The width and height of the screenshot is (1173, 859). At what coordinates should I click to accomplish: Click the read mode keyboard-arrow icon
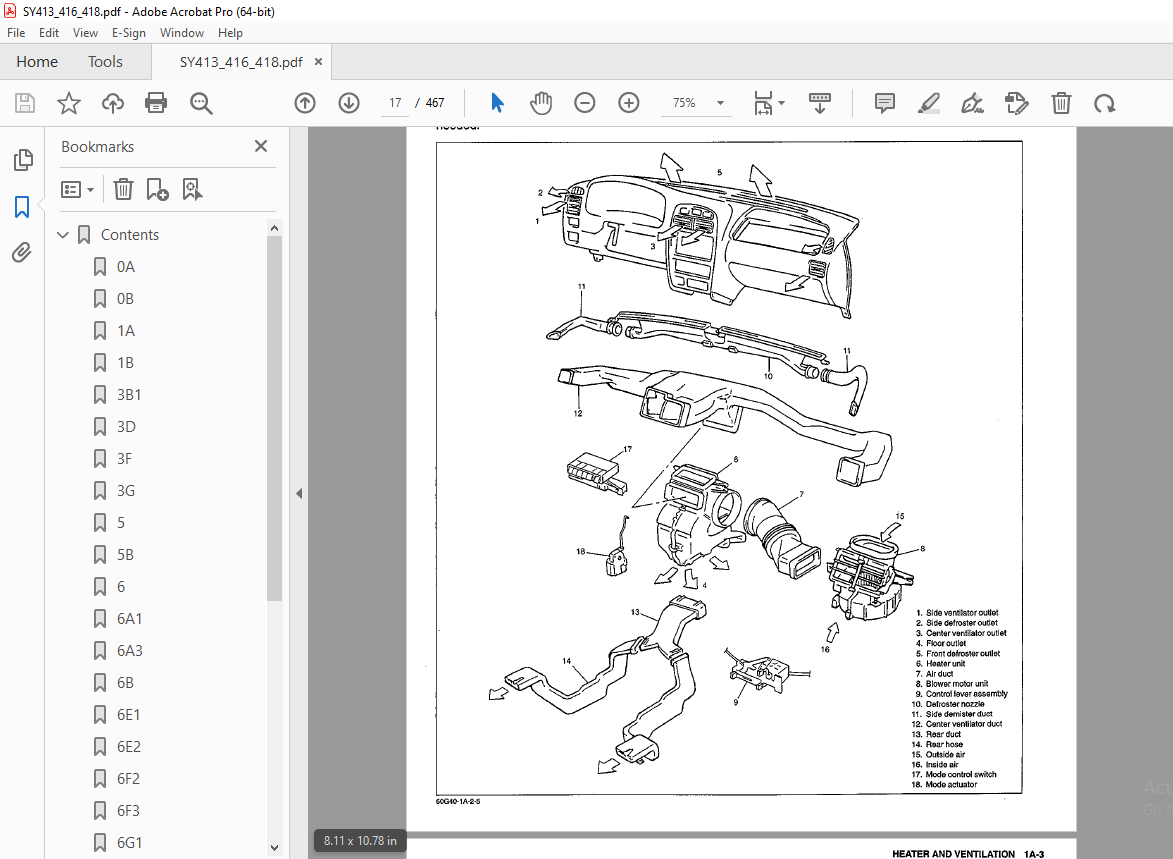820,103
